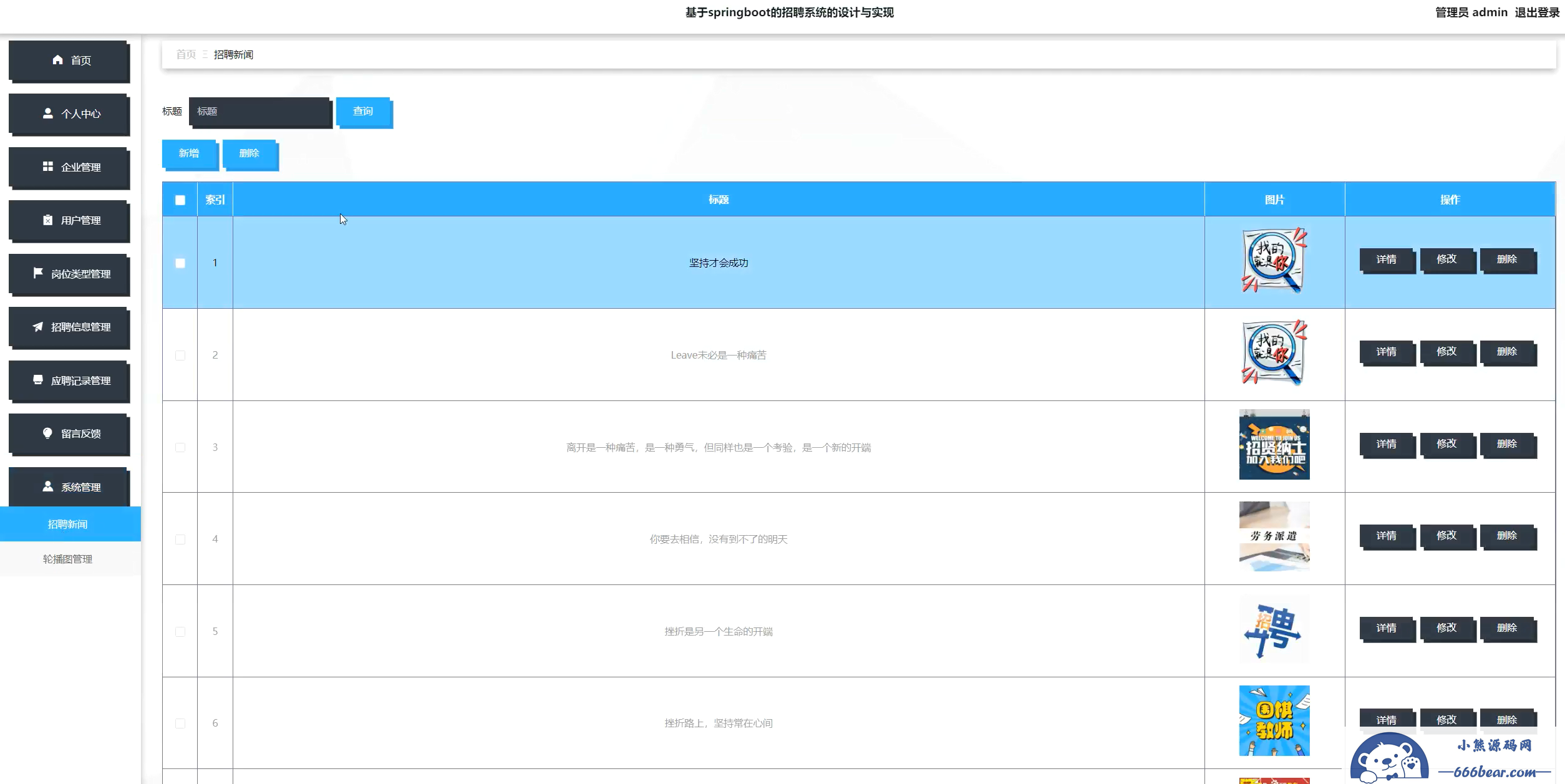Click the title text Leave未必是一种痛苦
The width and height of the screenshot is (1565, 784).
719,356
